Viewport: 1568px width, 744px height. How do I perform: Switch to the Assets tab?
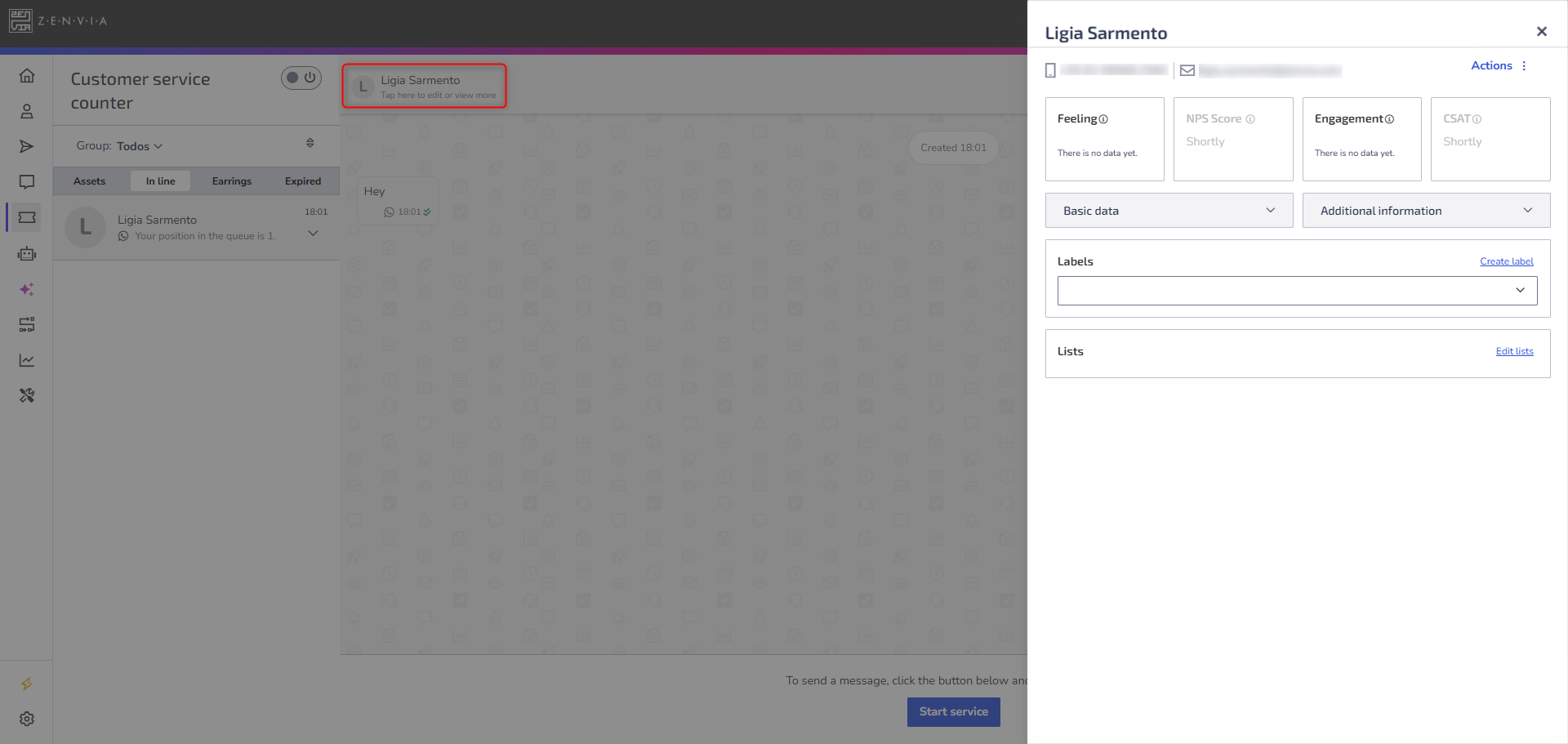[90, 181]
